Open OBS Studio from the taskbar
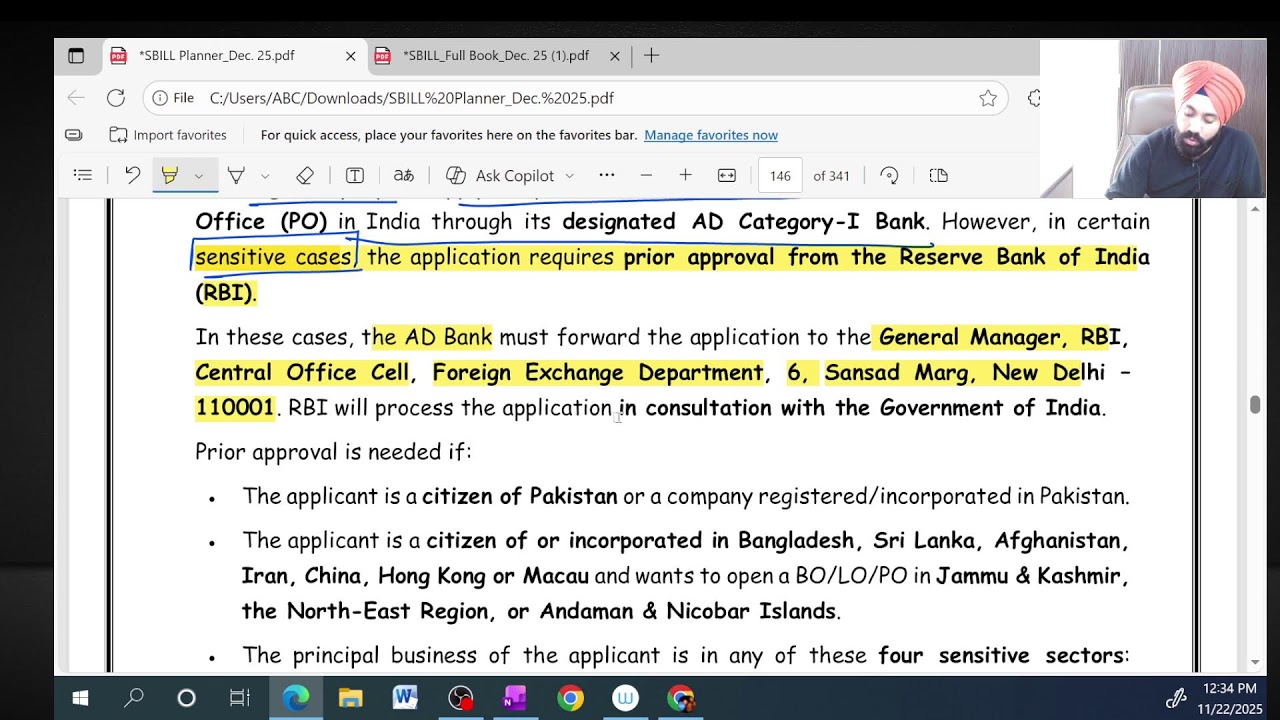Image resolution: width=1280 pixels, height=720 pixels. tap(460, 698)
